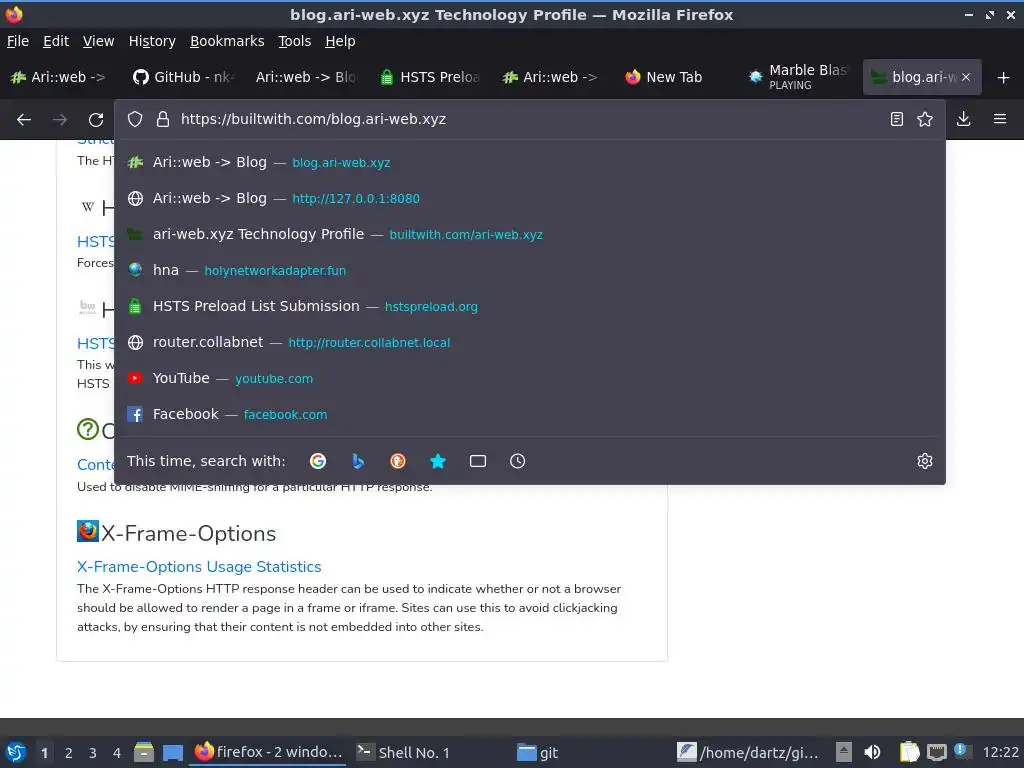
Task: Open tracking protection shield icon
Action: 135,120
